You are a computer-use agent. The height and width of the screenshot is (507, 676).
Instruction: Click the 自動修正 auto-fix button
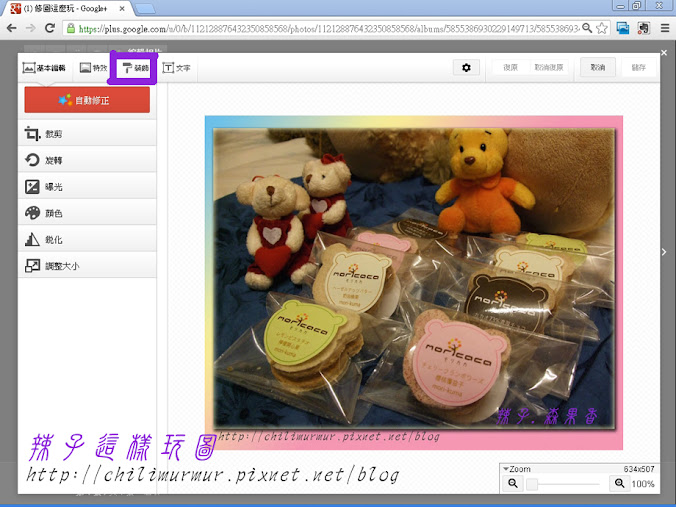(x=87, y=100)
